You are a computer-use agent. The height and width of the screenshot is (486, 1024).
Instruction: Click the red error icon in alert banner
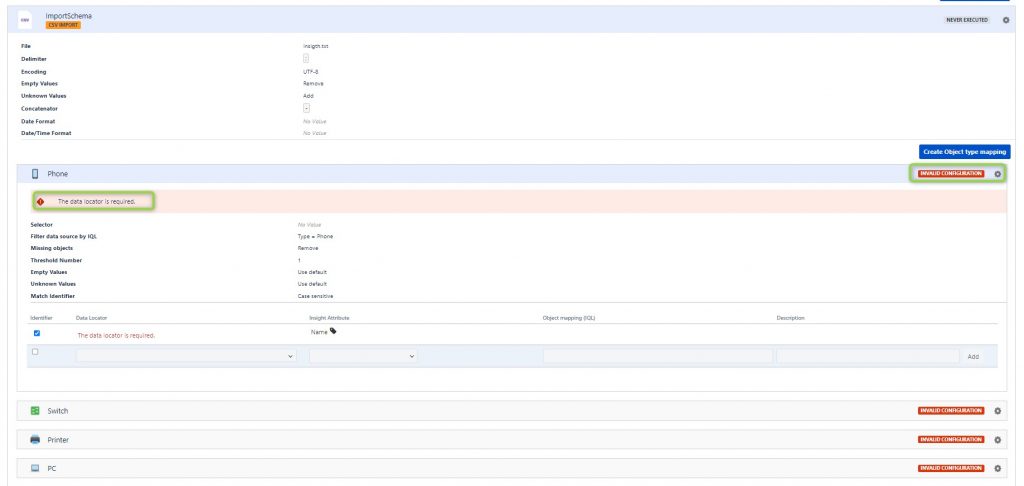pyautogui.click(x=40, y=202)
